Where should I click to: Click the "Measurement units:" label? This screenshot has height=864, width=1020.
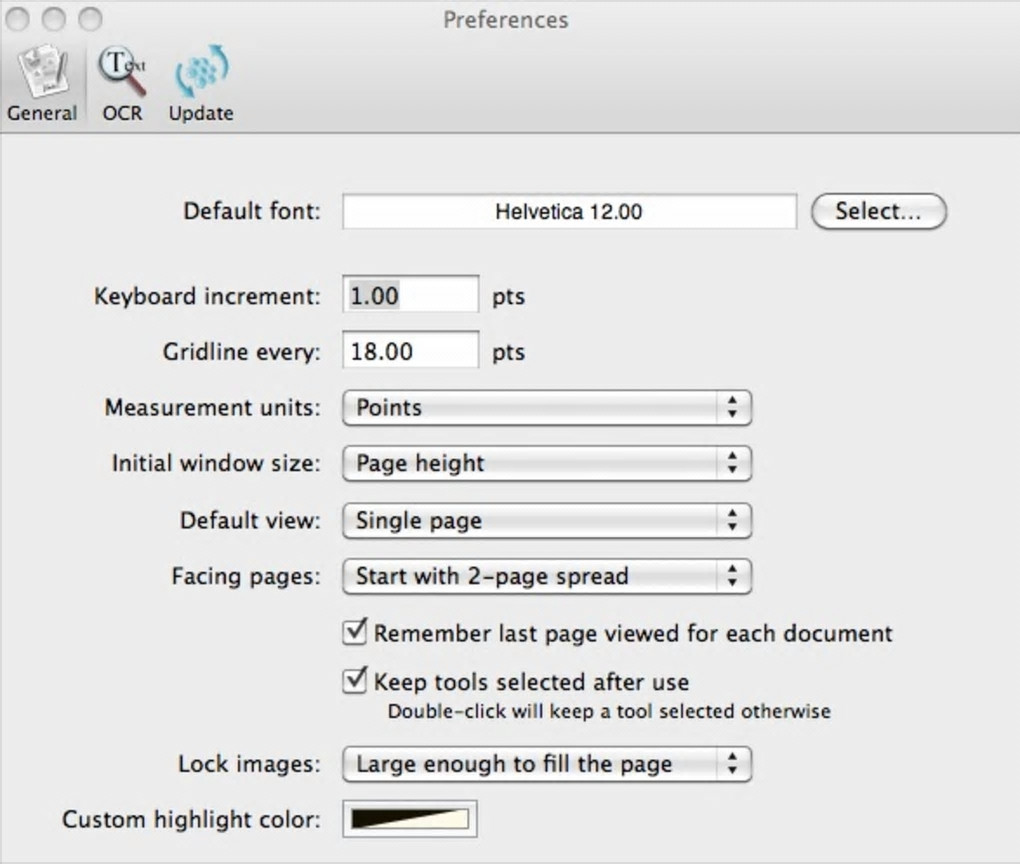click(x=213, y=408)
